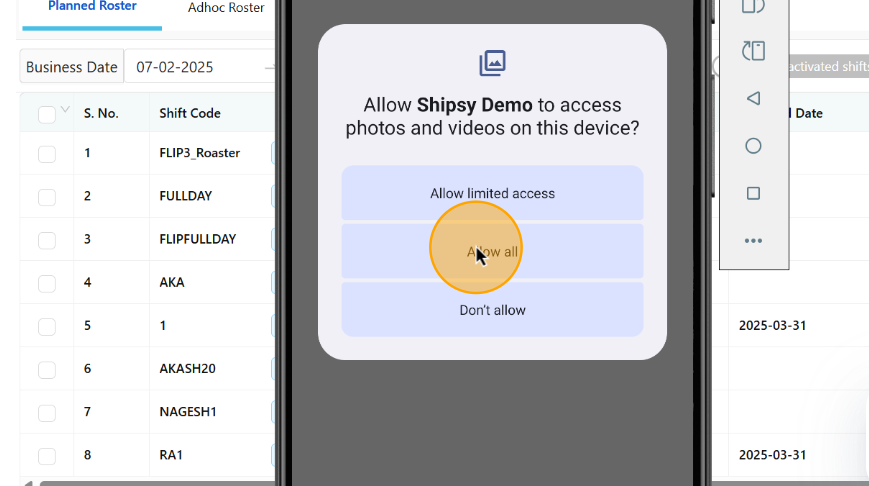Image resolution: width=869 pixels, height=486 pixels.
Task: Click RA1 shift code cell
Action: [x=171, y=455]
